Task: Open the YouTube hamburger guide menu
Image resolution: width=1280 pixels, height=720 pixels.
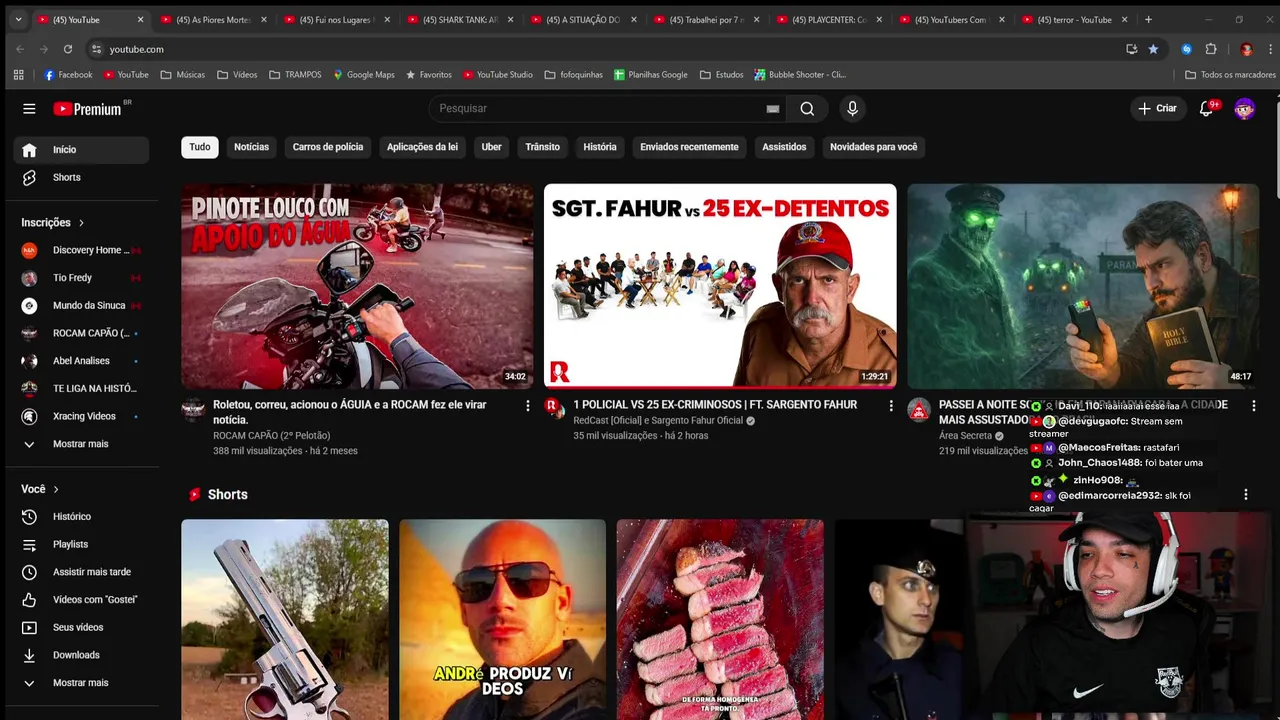Action: click(29, 108)
